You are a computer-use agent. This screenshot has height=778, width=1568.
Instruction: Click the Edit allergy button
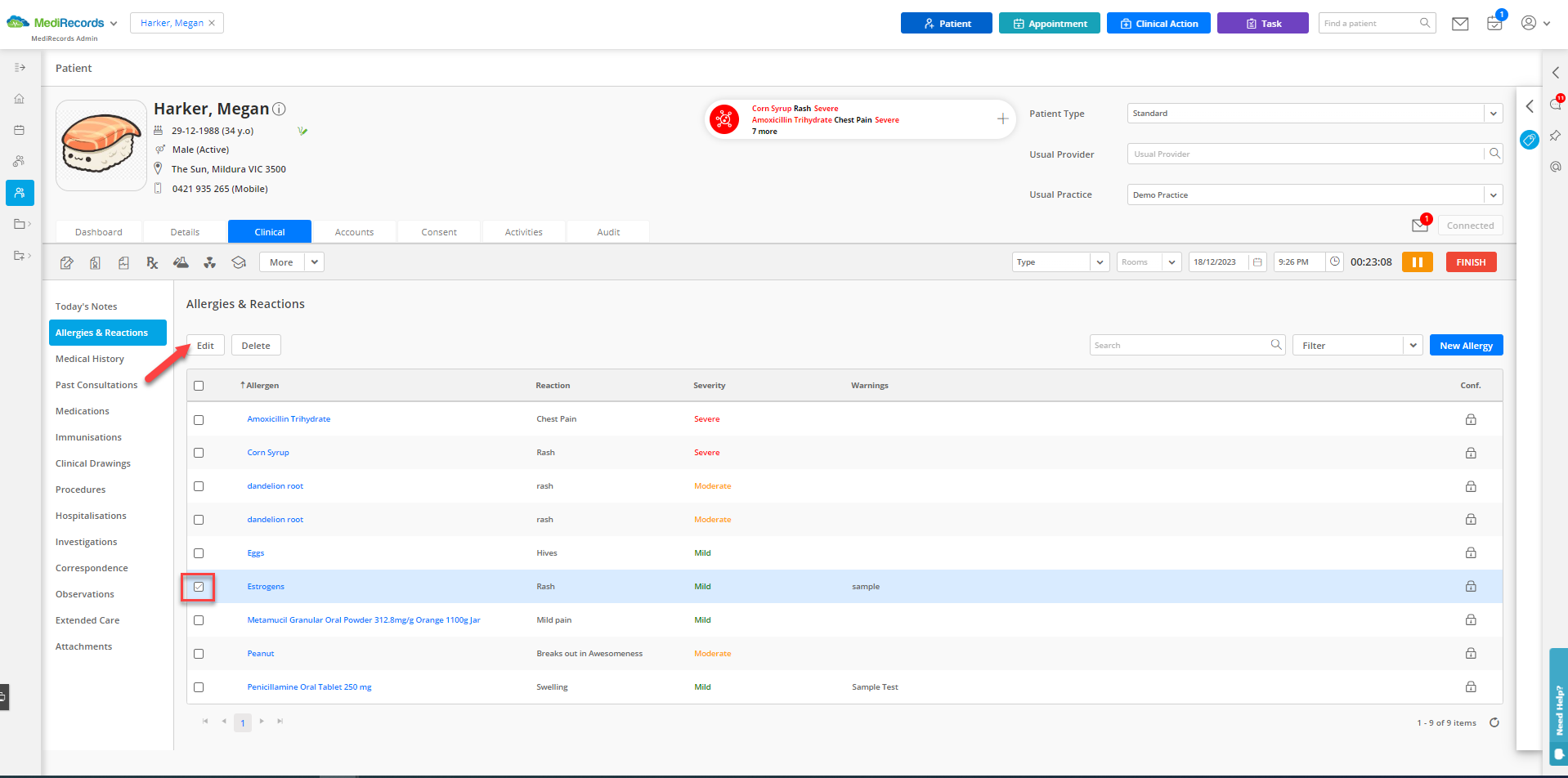click(205, 346)
